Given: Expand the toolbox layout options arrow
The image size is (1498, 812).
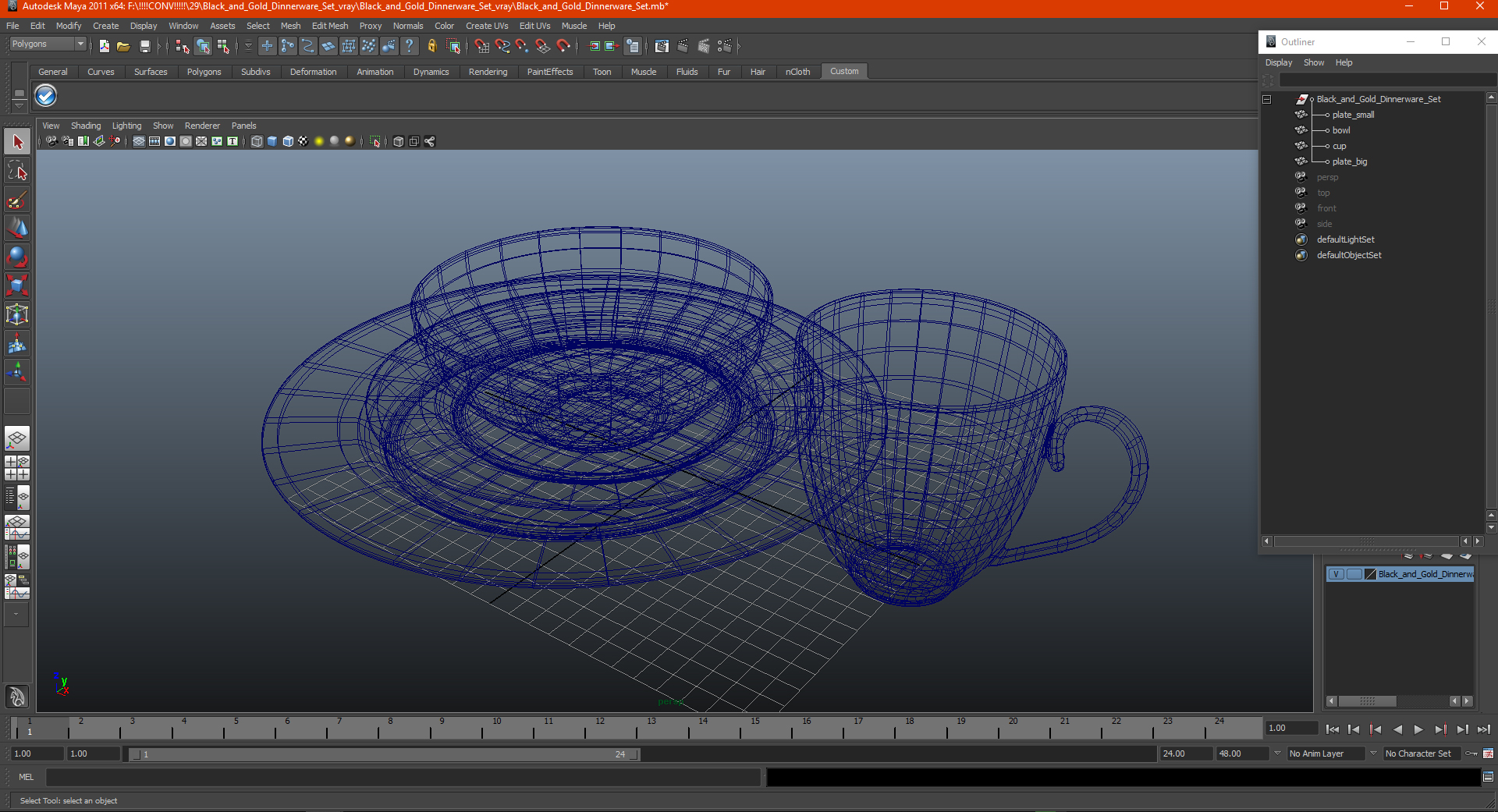Looking at the screenshot, I should pos(16,615).
